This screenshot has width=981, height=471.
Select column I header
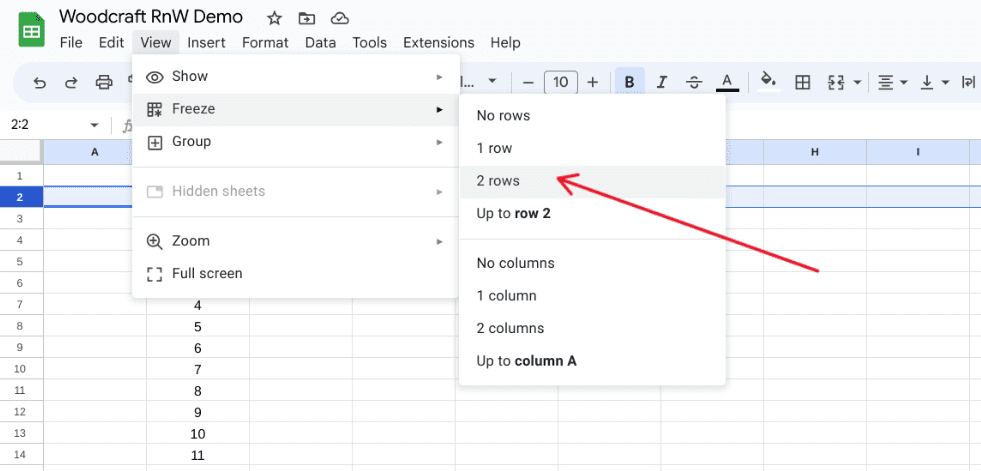click(x=918, y=152)
